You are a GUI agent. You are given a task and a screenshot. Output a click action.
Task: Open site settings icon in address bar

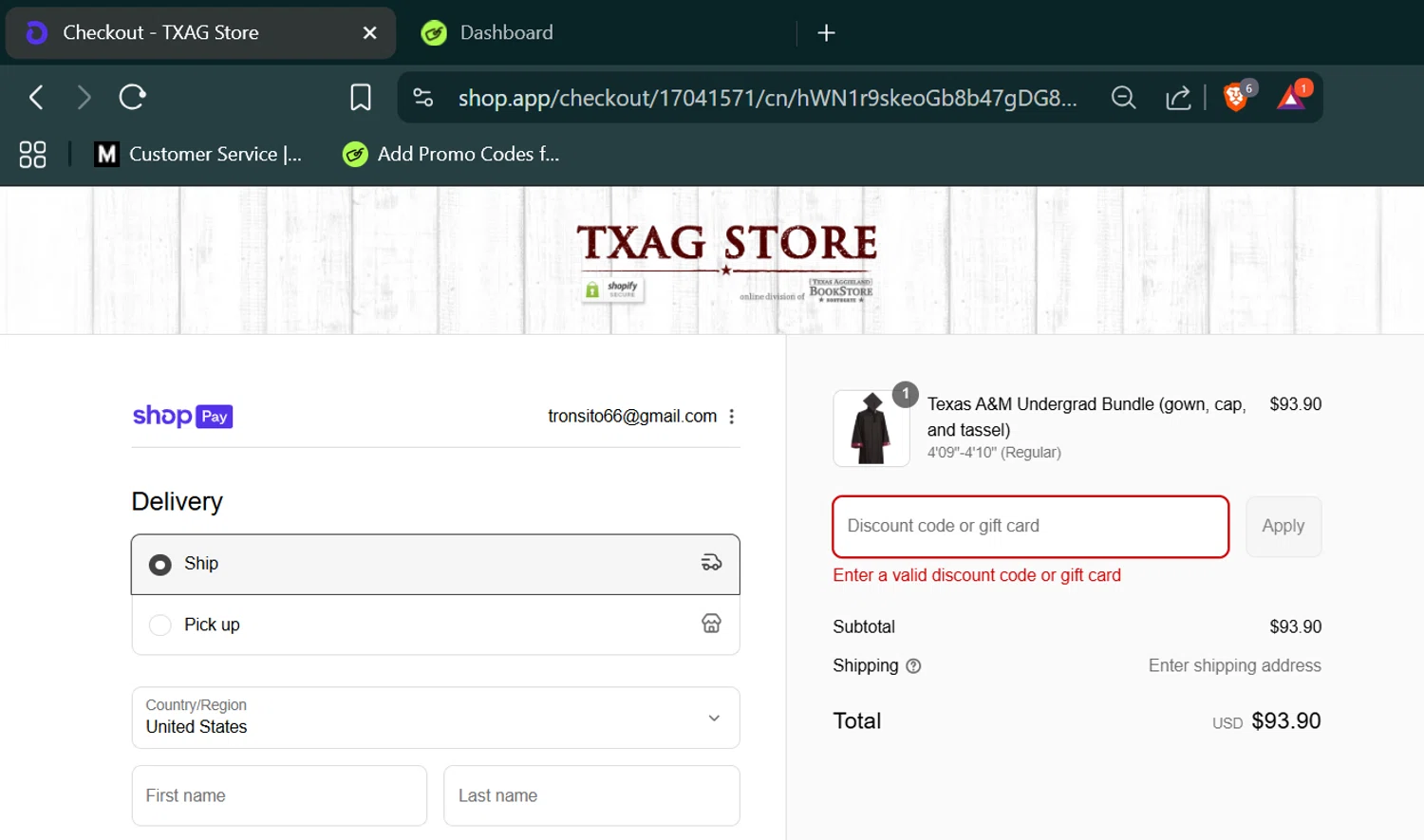click(x=423, y=97)
